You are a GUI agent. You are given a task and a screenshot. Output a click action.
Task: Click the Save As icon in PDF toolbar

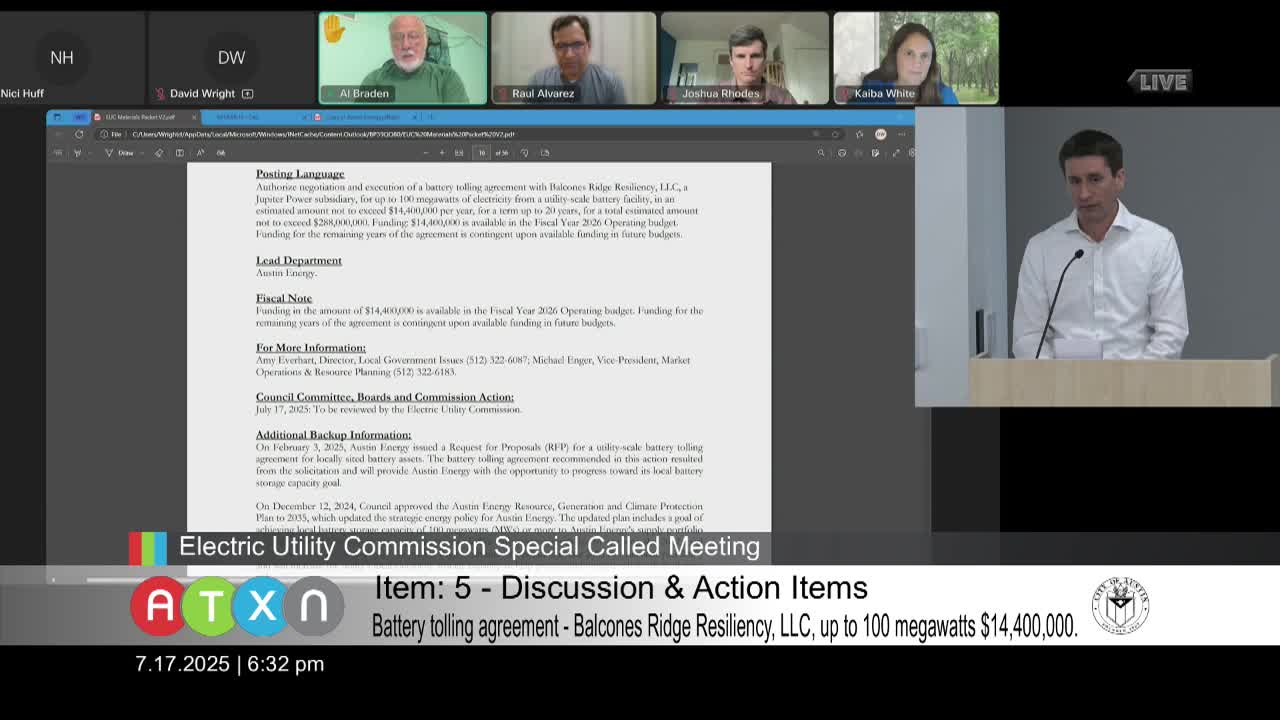875,153
